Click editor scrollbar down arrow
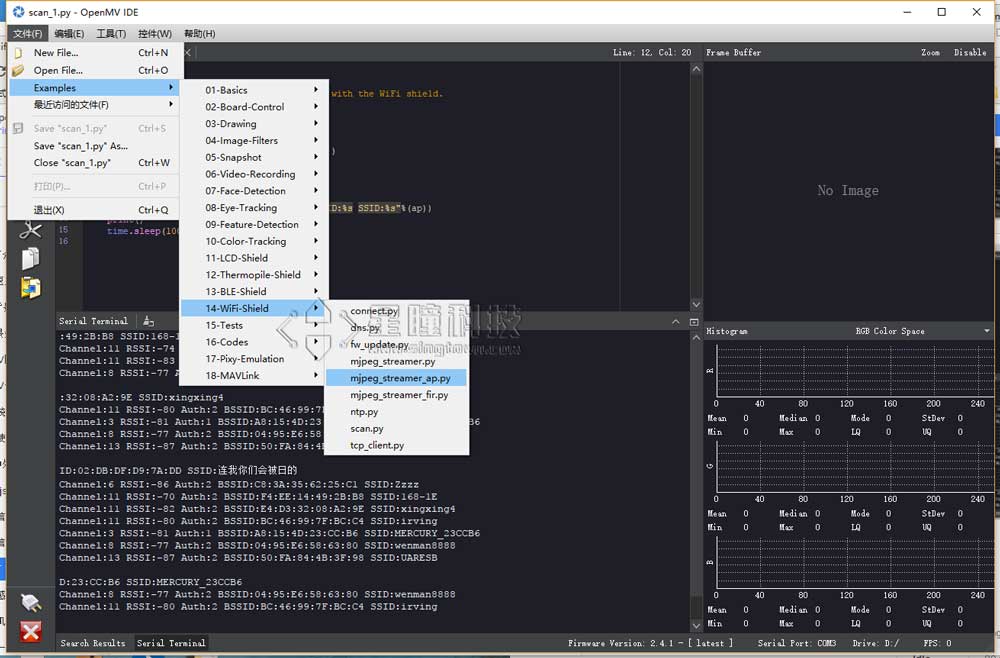The image size is (1000, 658). coord(696,305)
